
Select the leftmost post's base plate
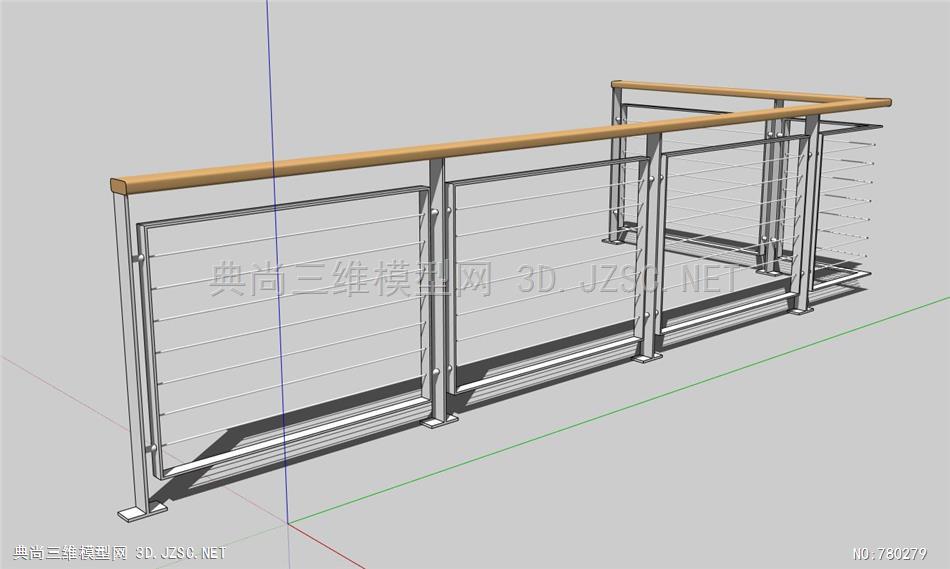[x=142, y=511]
